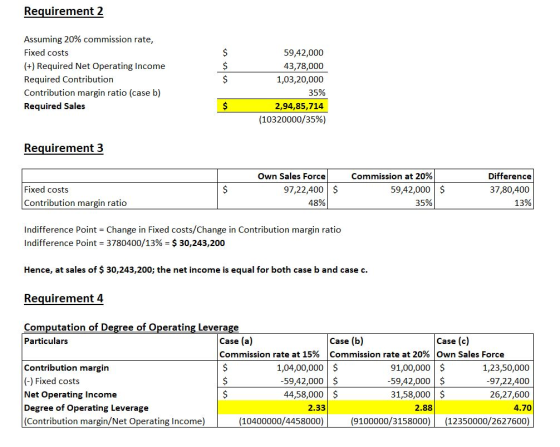The image size is (560, 447).
Task: Click the Case (b) contribution margin 91,00,000
Action: point(410,368)
